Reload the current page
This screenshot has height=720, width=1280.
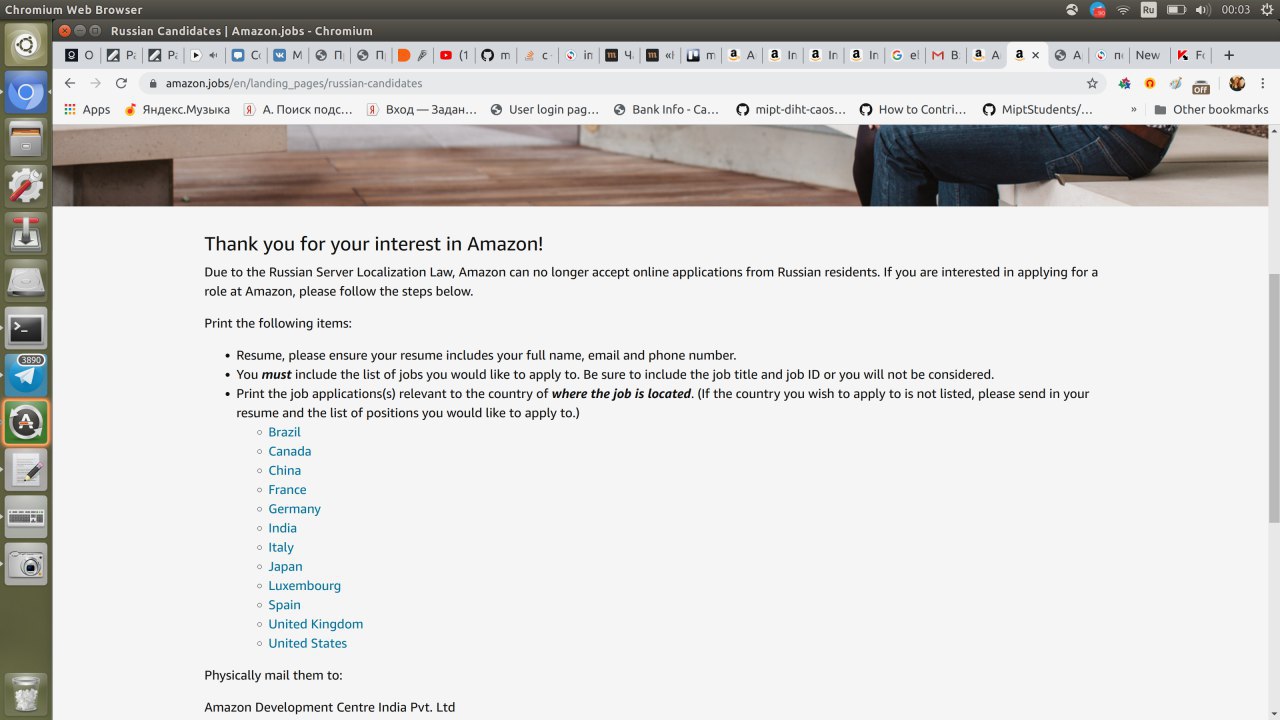click(121, 83)
